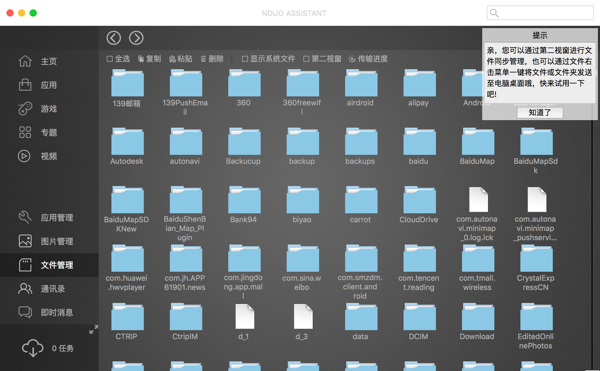Select the BaiduMapSDKNew folder
This screenshot has height=371, width=600.
pos(127,200)
